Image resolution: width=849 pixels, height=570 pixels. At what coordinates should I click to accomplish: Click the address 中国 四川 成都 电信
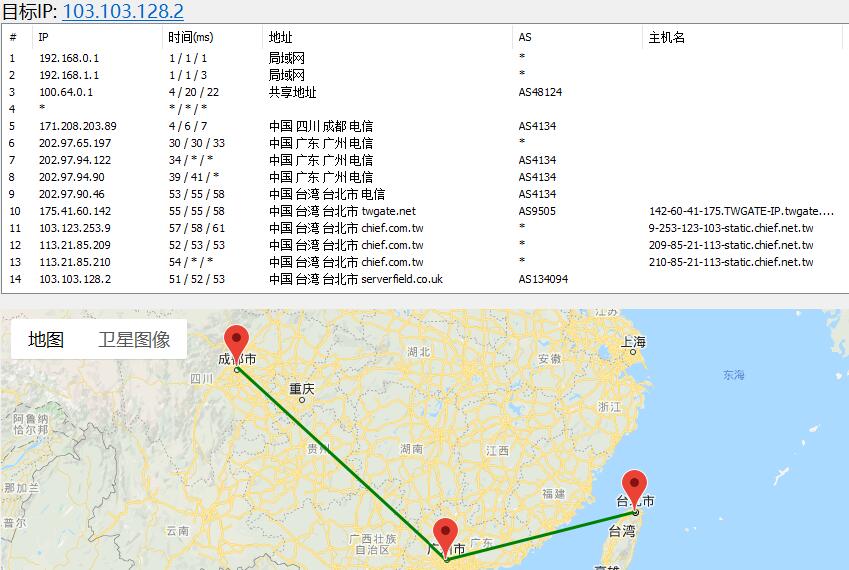pos(321,126)
